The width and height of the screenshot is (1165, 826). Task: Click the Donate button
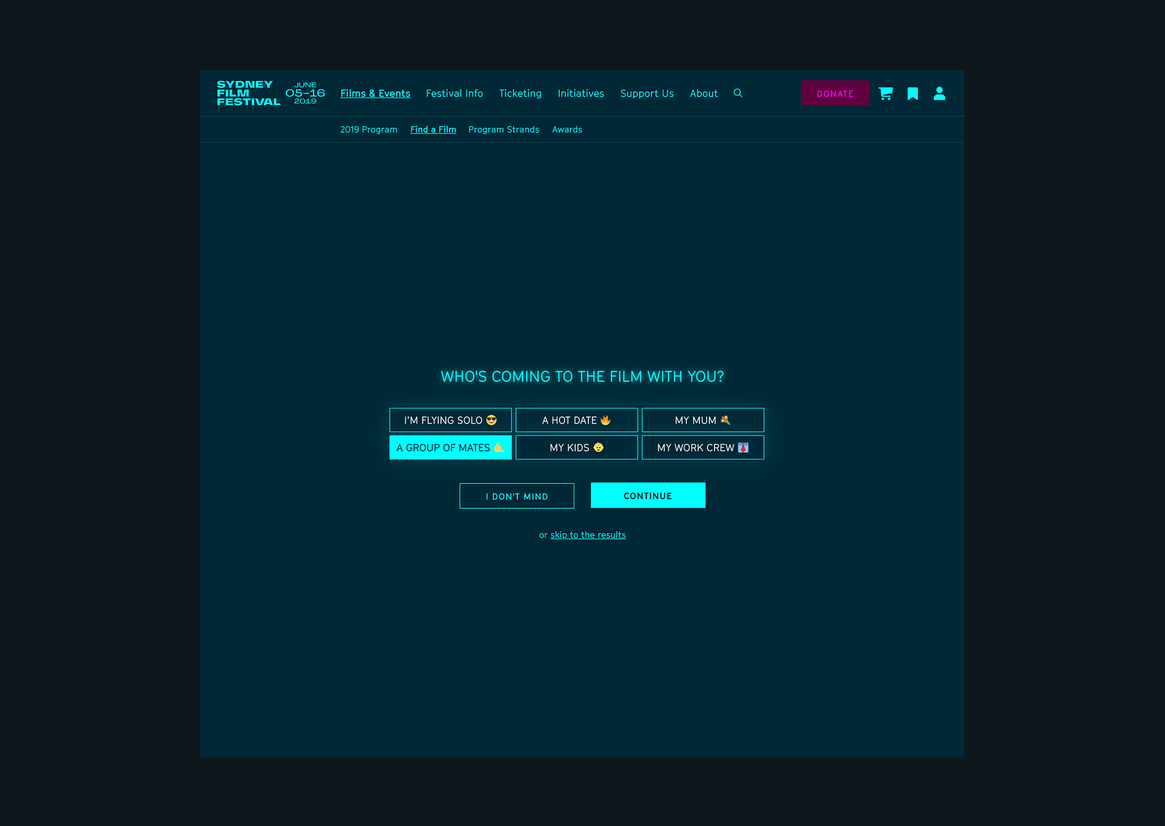click(x=835, y=93)
